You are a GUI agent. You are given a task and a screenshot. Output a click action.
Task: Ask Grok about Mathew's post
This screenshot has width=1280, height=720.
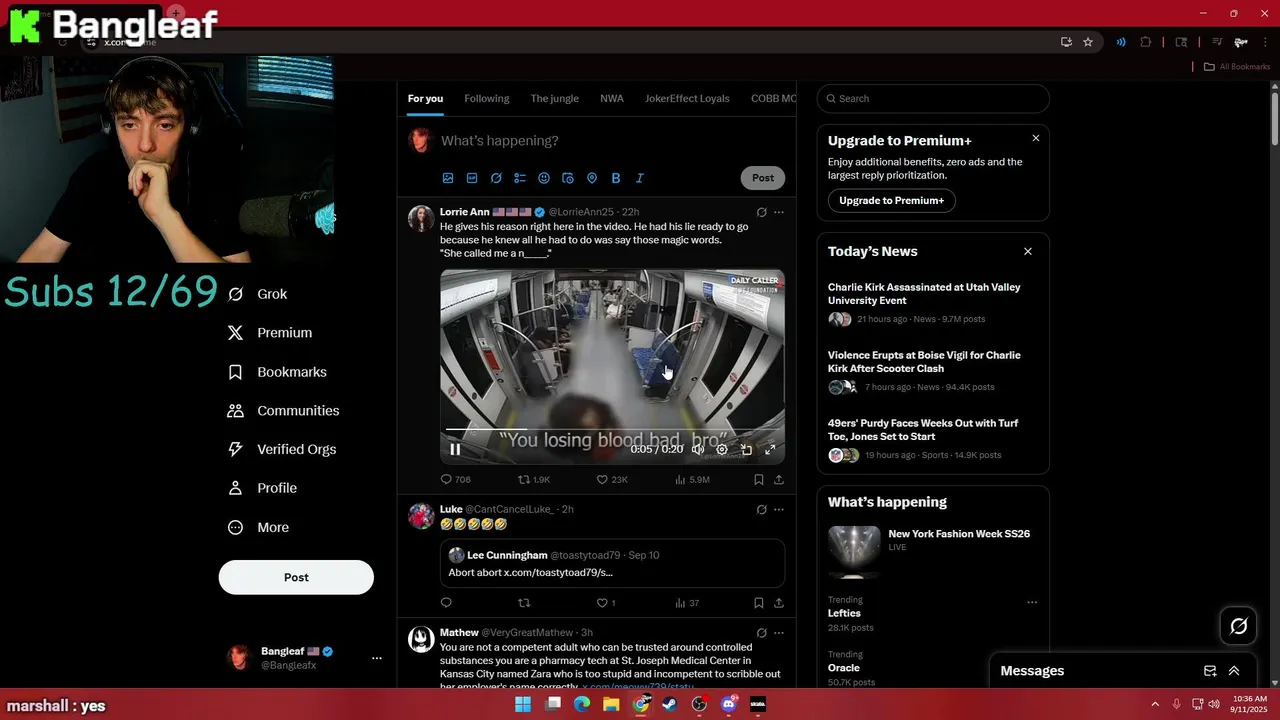point(761,633)
